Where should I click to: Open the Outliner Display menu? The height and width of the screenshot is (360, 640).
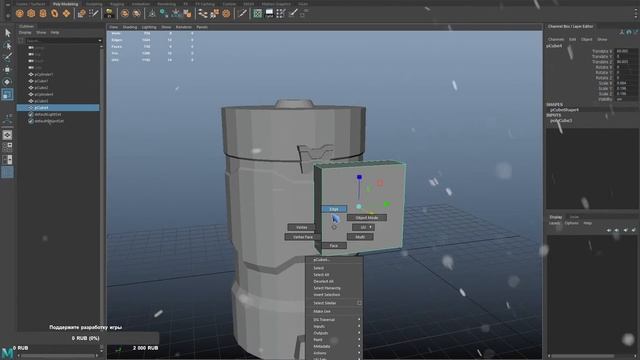[x=25, y=32]
